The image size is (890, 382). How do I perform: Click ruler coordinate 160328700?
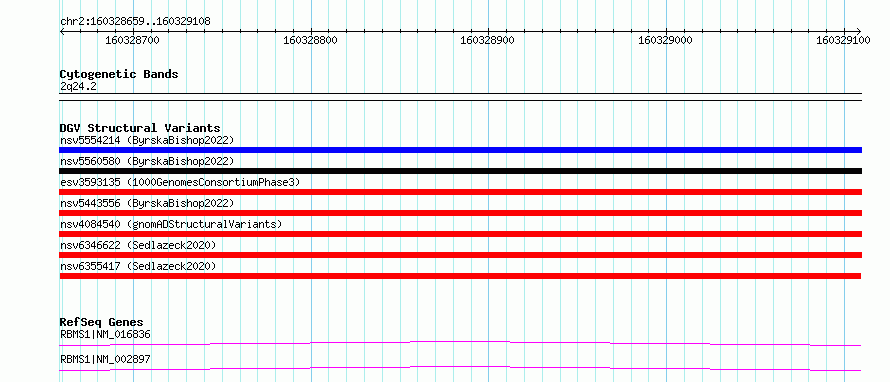[x=132, y=40]
